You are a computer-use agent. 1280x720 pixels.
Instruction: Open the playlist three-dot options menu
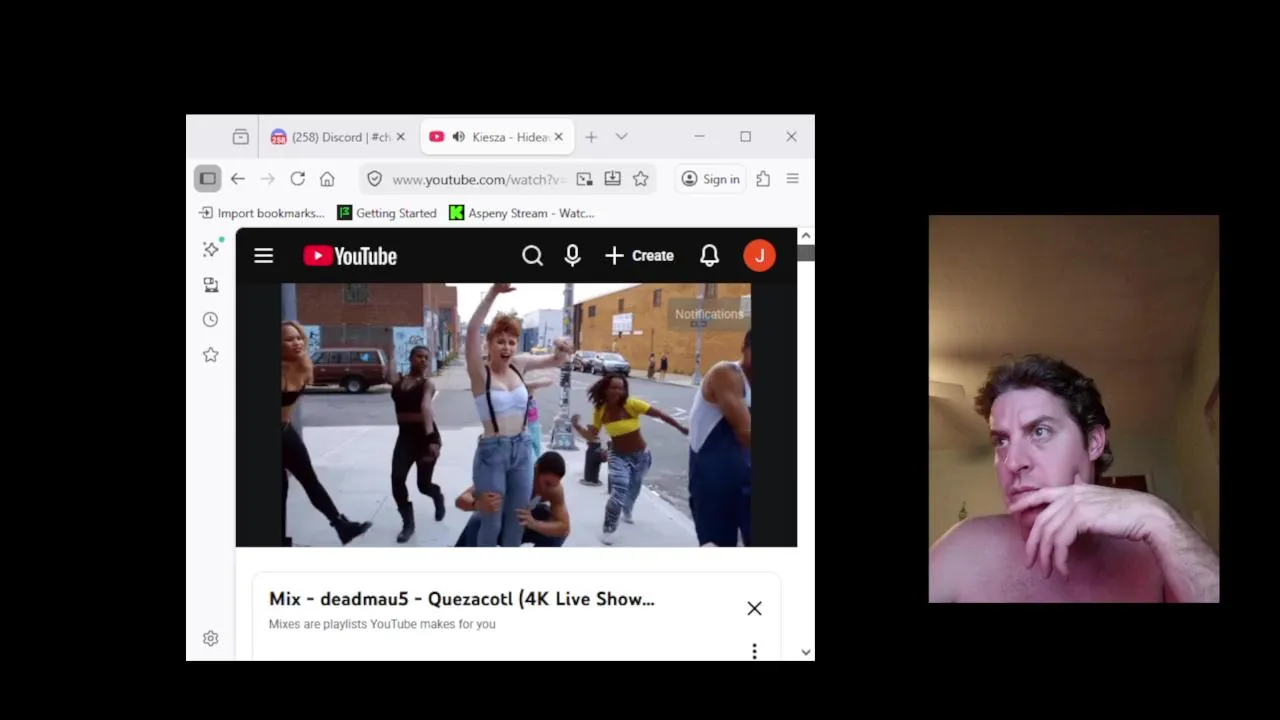[754, 652]
